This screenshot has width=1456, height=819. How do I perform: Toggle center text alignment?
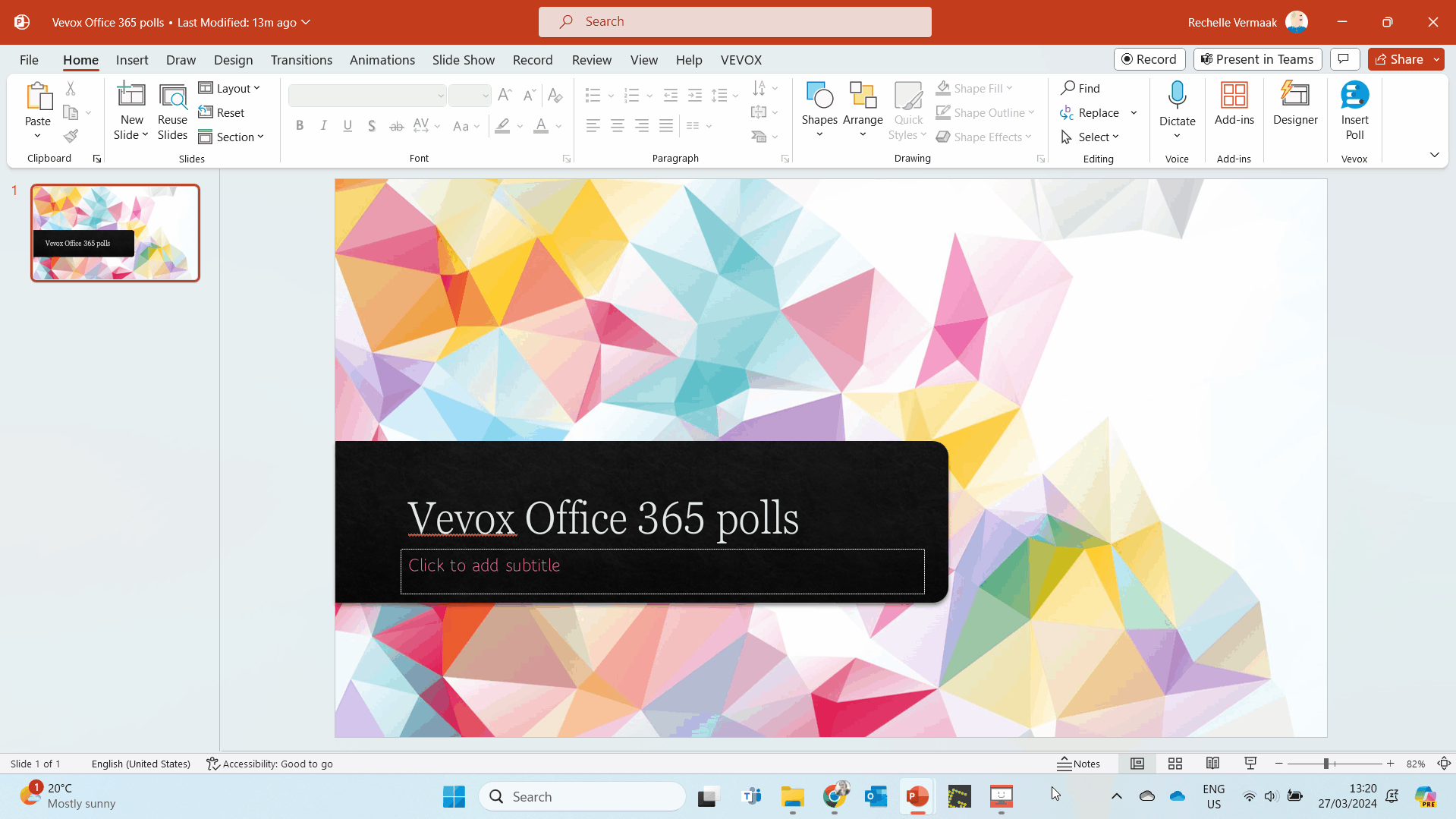(617, 126)
